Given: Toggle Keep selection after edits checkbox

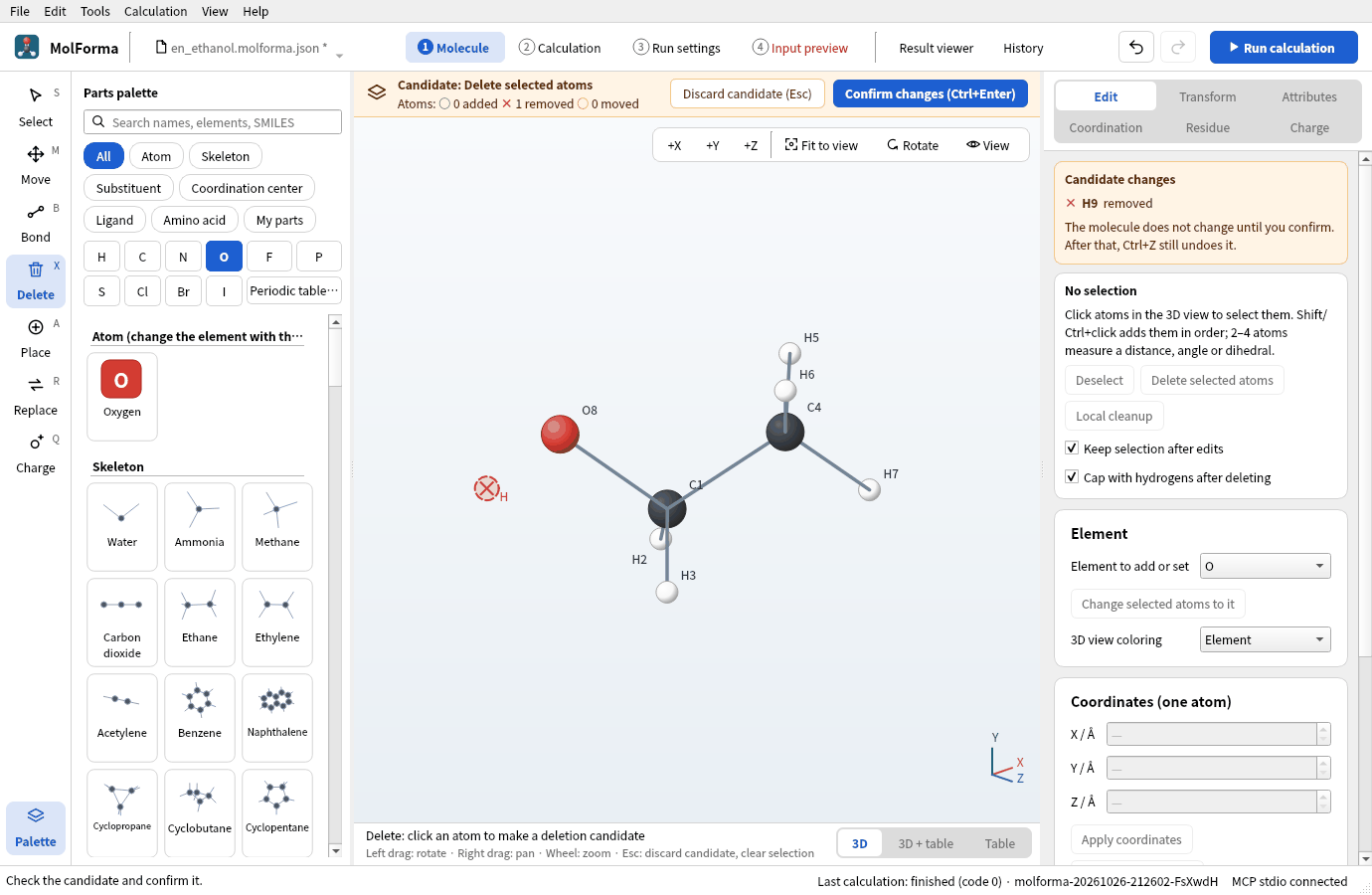Looking at the screenshot, I should [1072, 448].
